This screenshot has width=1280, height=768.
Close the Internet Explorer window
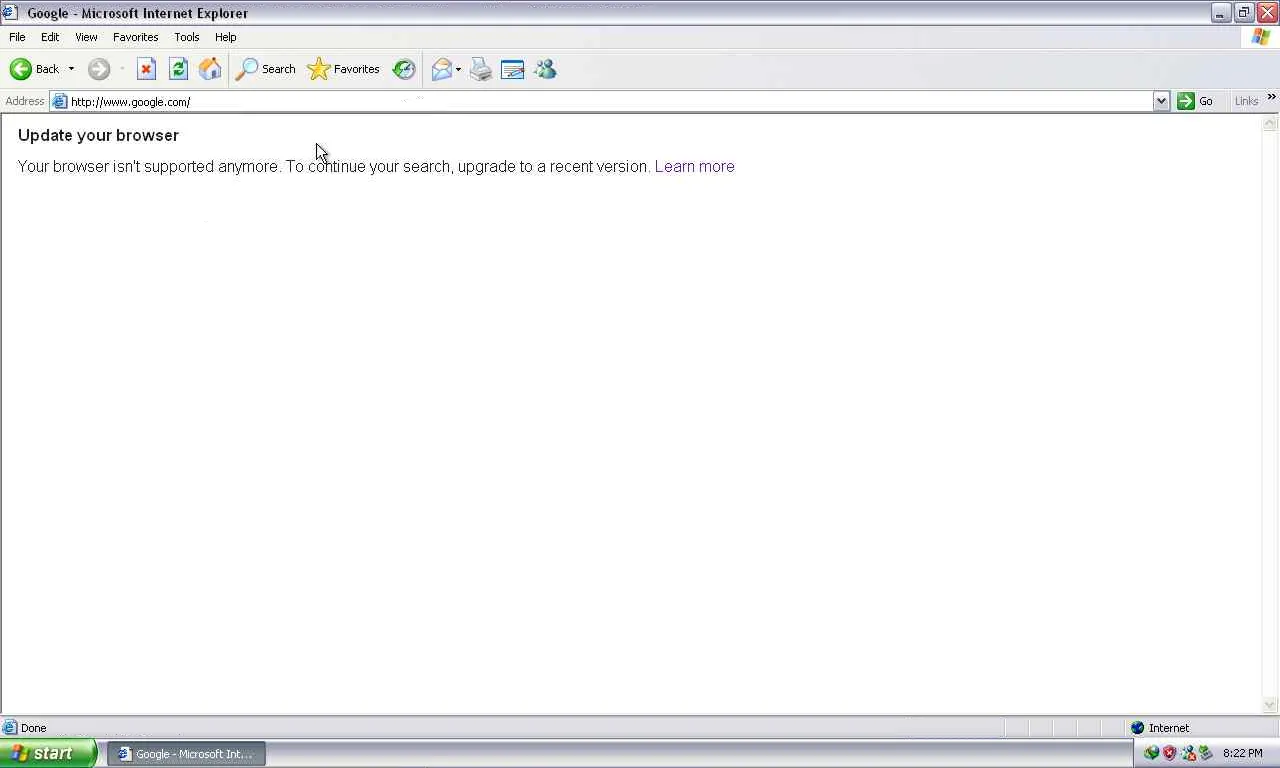coord(1267,13)
